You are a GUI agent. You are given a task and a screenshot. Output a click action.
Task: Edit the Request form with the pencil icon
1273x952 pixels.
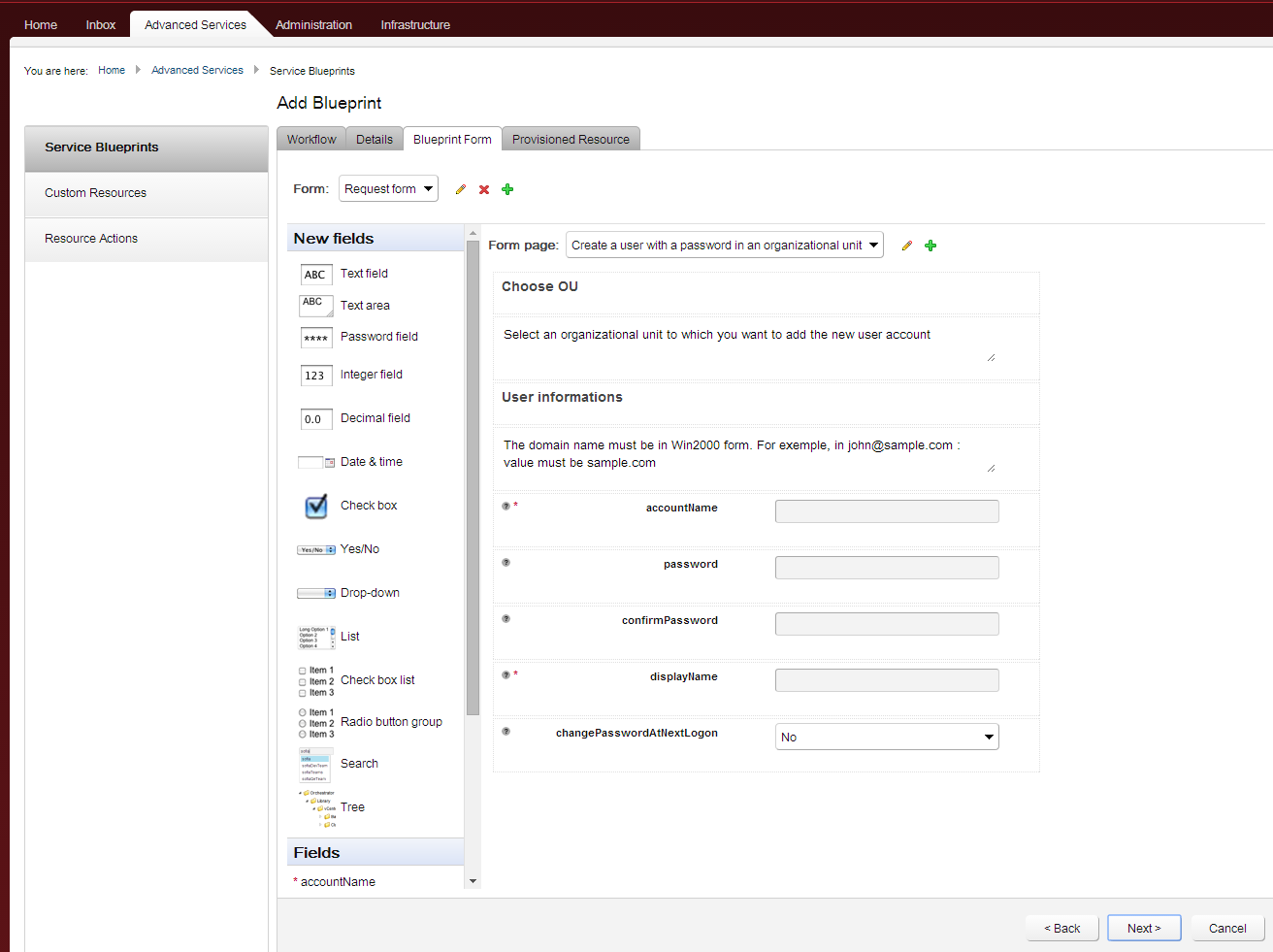click(460, 189)
